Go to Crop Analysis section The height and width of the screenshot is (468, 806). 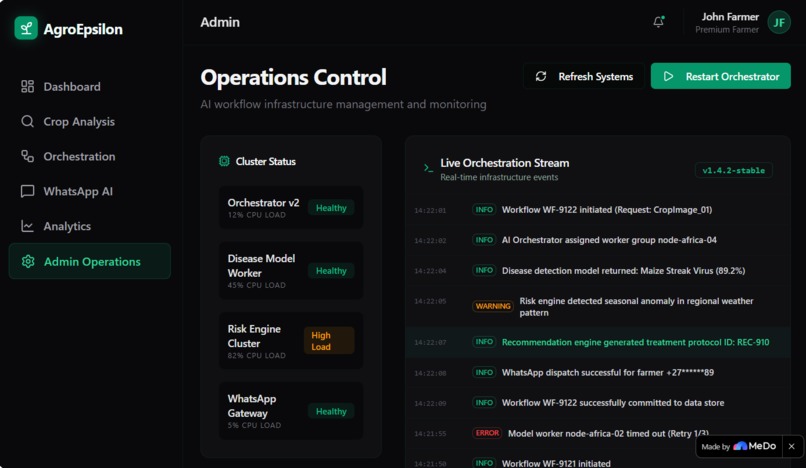(89, 121)
